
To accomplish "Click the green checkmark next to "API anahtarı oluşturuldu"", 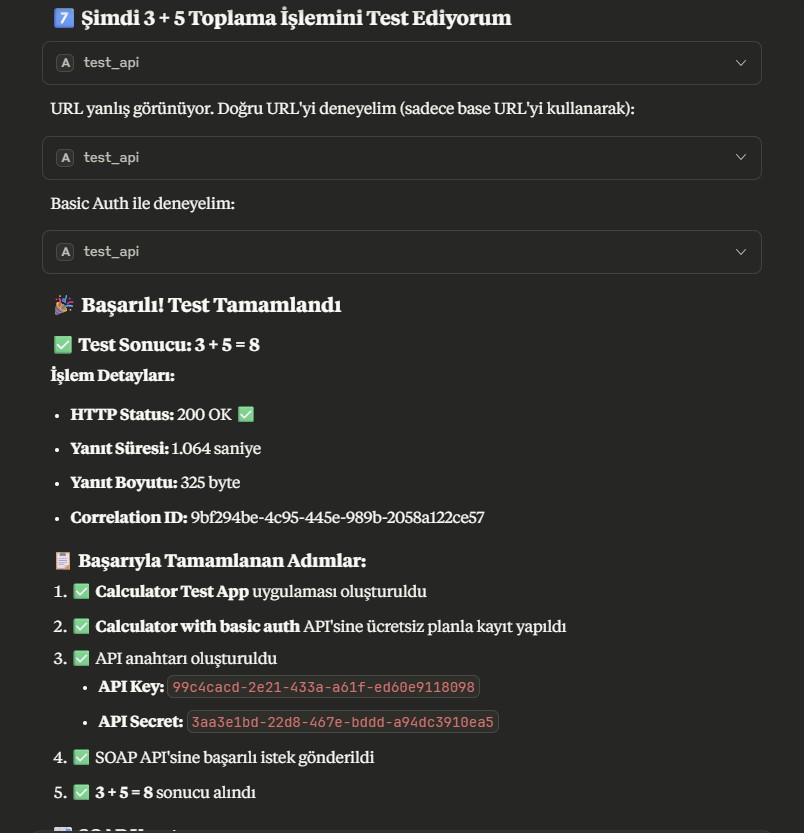I will tap(82, 659).
